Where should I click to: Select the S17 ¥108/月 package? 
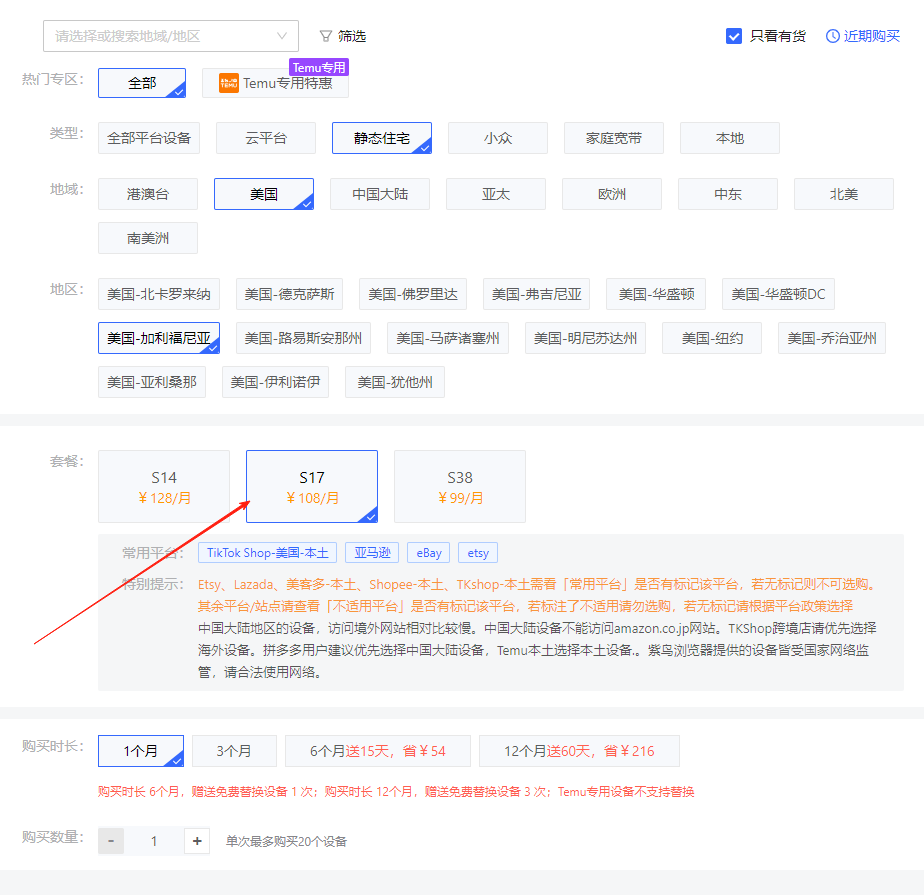312,487
